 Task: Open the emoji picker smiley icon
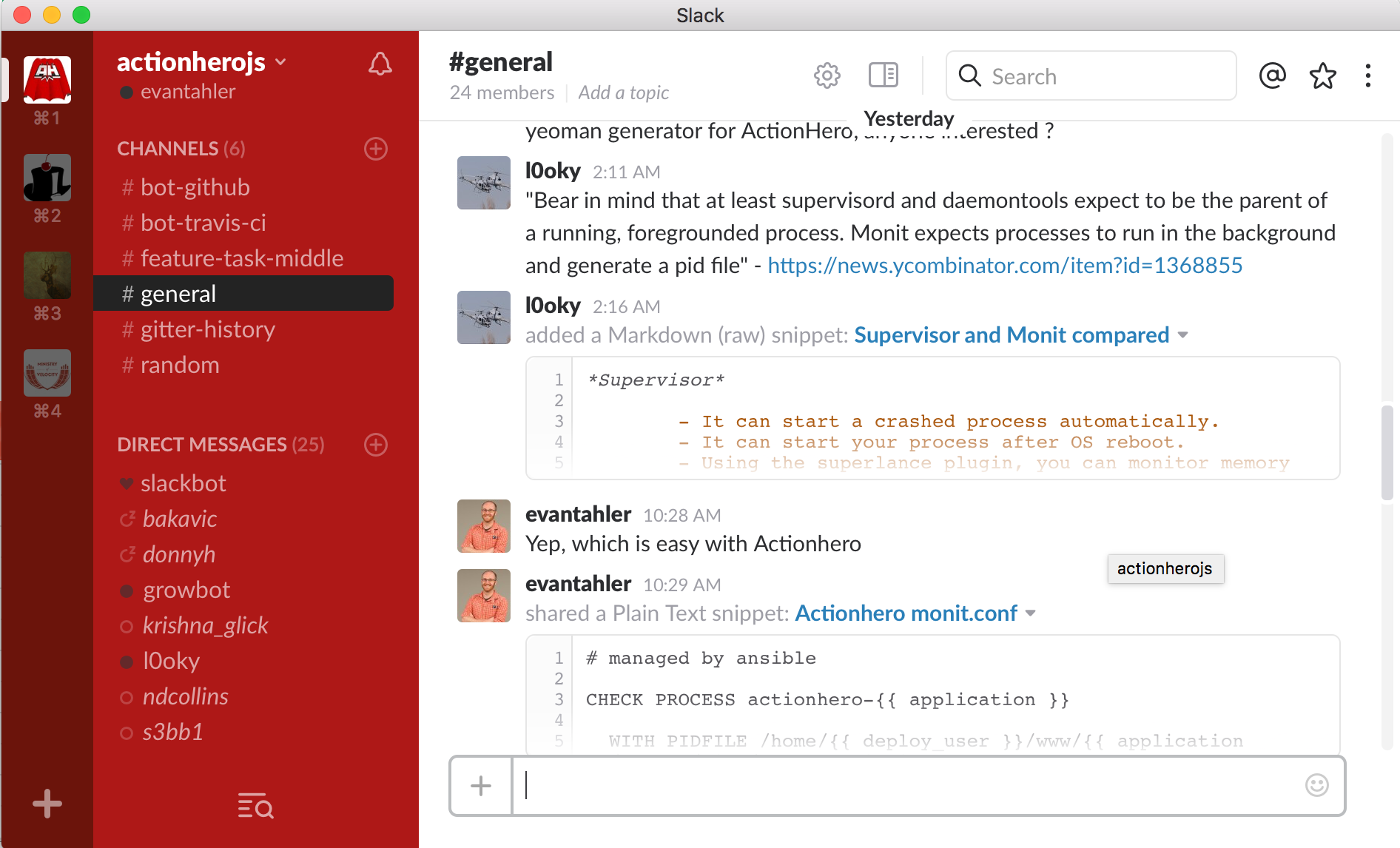point(1317,785)
